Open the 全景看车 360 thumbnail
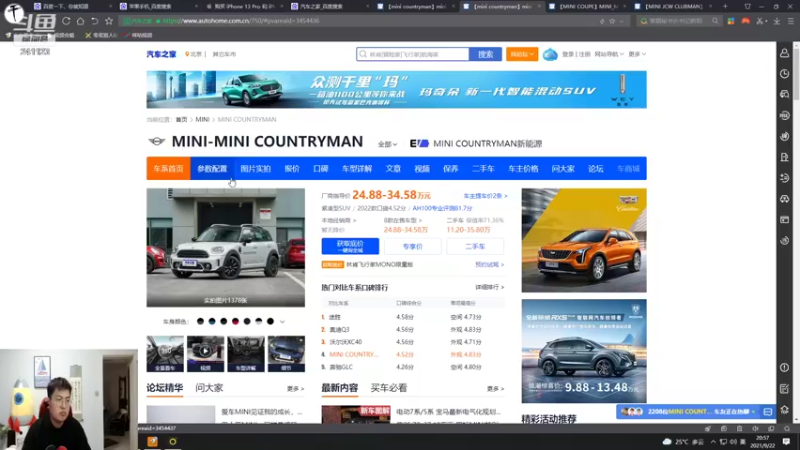This screenshot has height=450, width=800. [x=165, y=353]
